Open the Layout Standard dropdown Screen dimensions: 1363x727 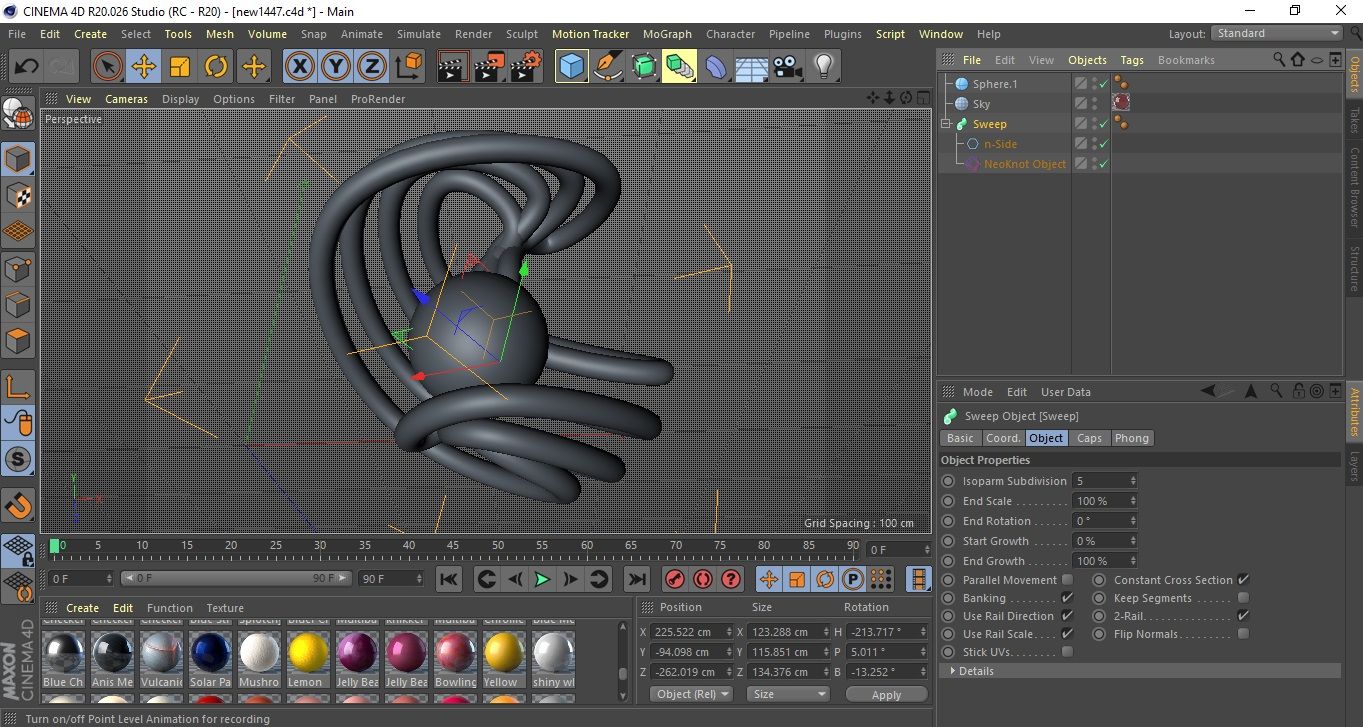coord(1277,33)
